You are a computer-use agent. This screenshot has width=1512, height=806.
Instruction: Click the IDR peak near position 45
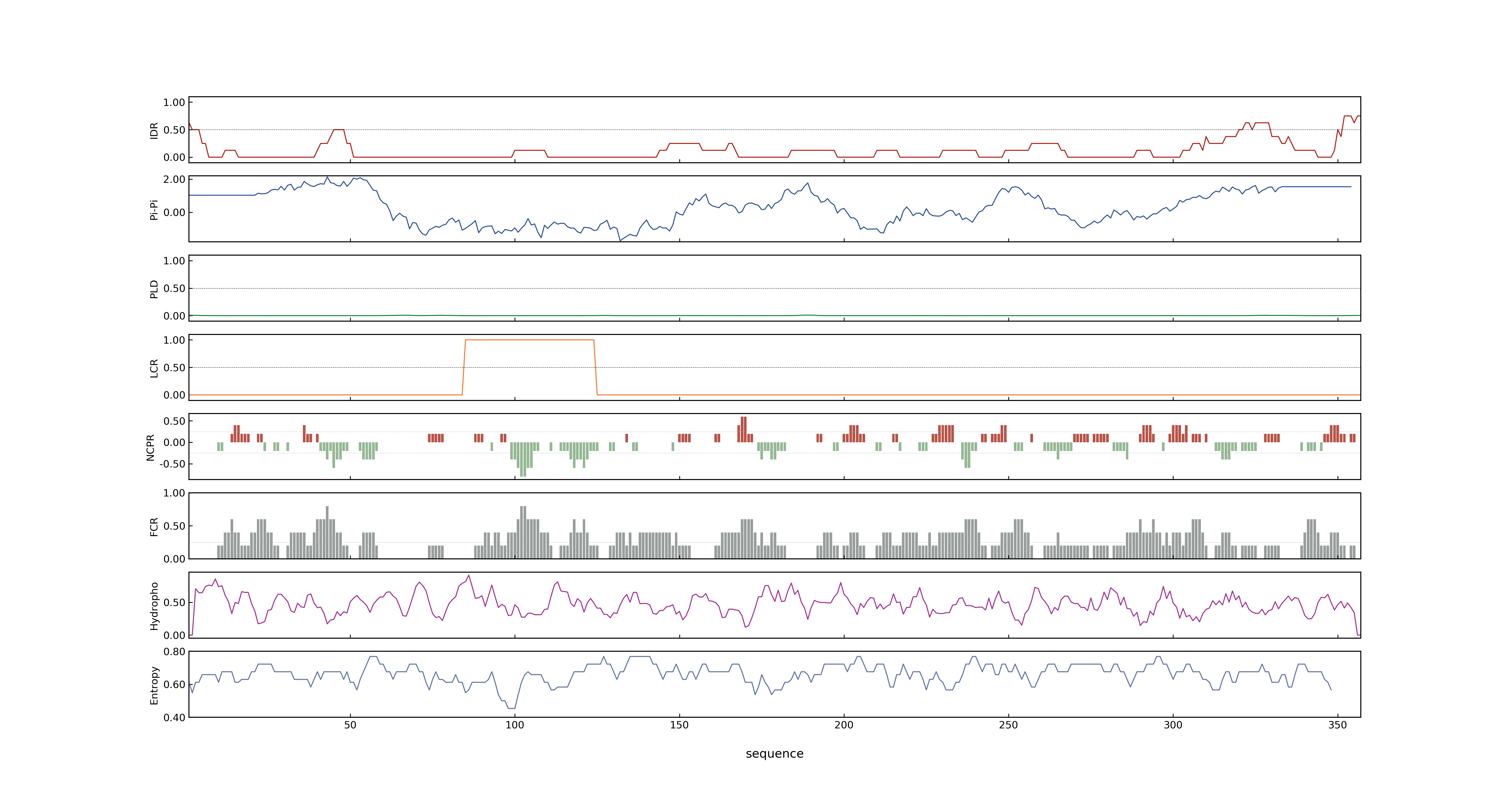pyautogui.click(x=338, y=130)
